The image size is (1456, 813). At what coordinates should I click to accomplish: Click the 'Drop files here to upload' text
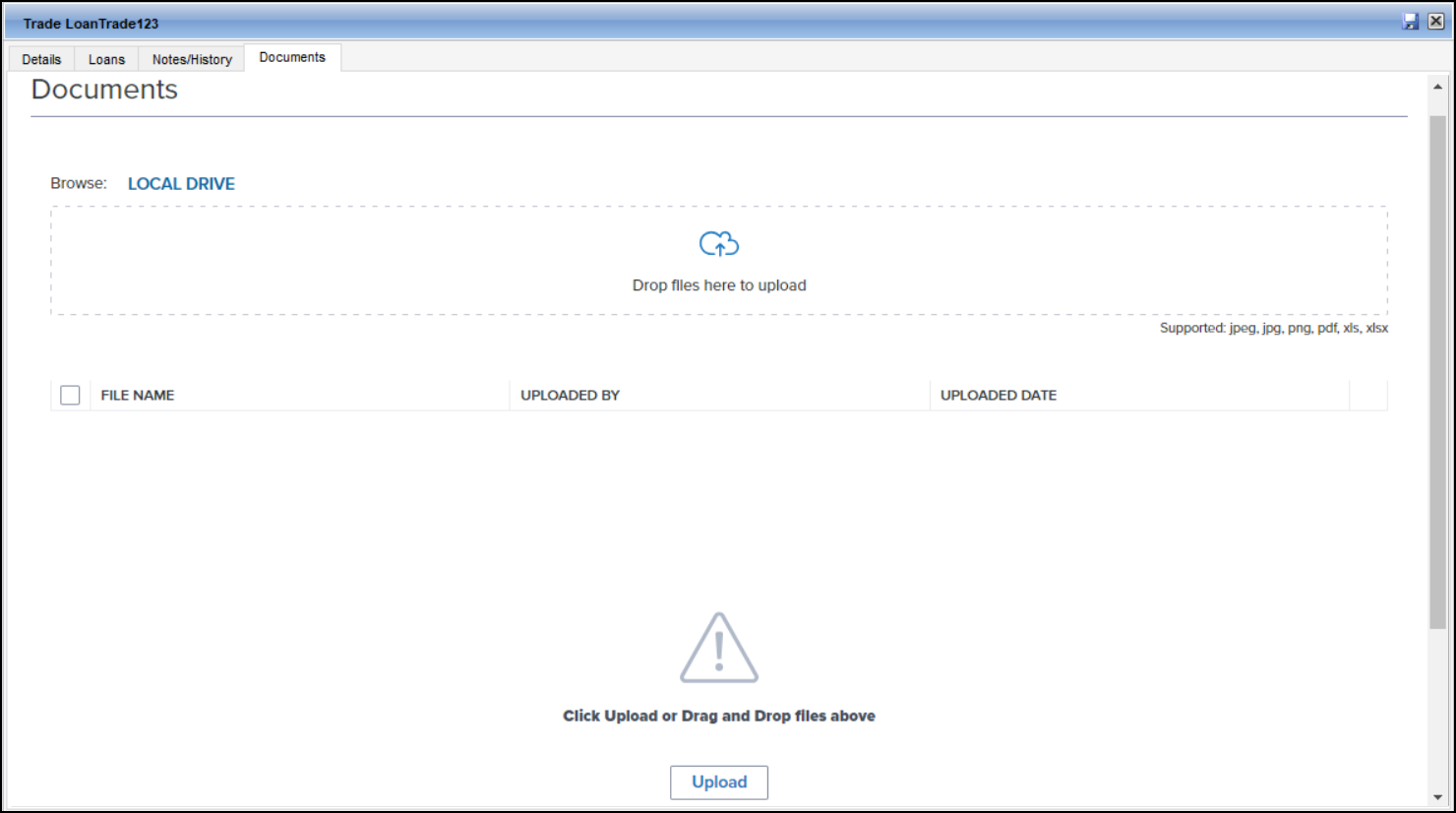point(719,285)
